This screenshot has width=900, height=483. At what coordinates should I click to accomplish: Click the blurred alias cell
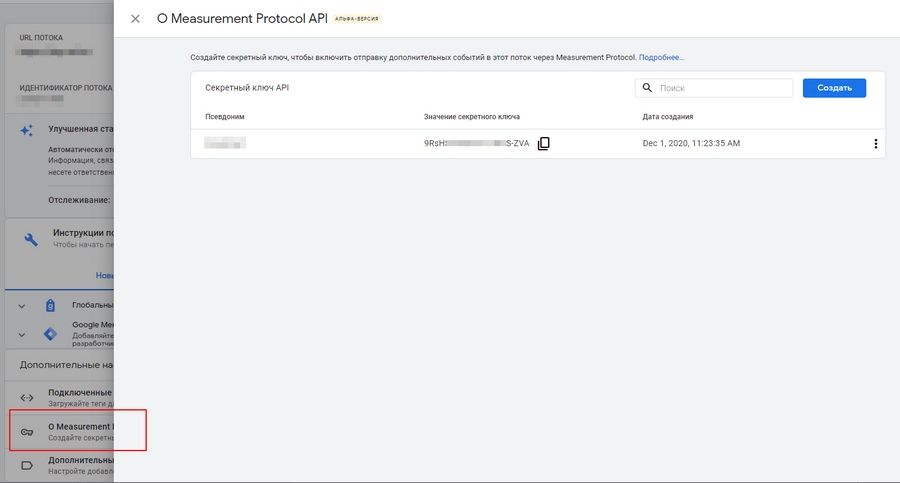click(225, 142)
